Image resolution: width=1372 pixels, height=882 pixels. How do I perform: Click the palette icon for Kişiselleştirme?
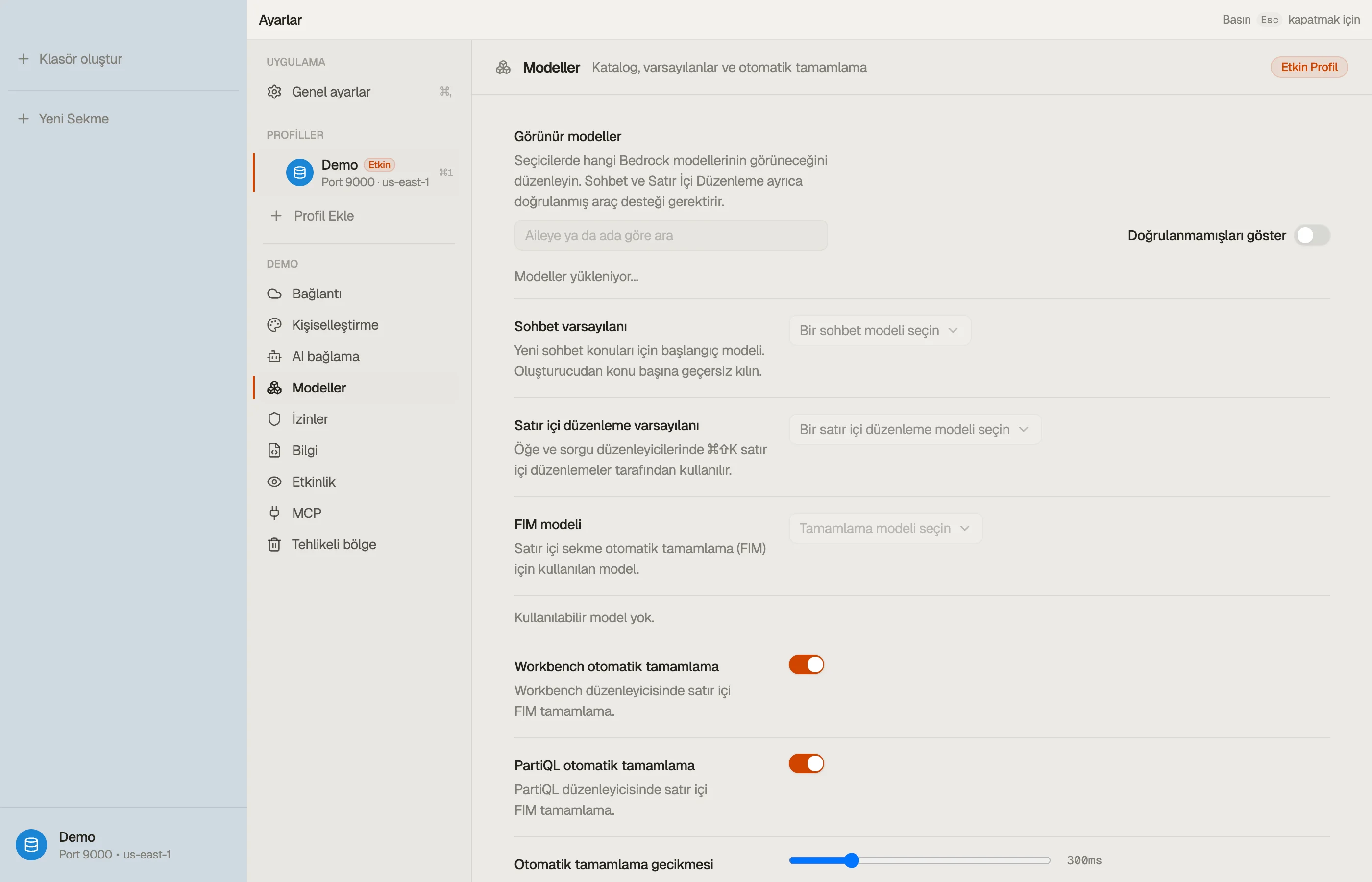(x=274, y=325)
